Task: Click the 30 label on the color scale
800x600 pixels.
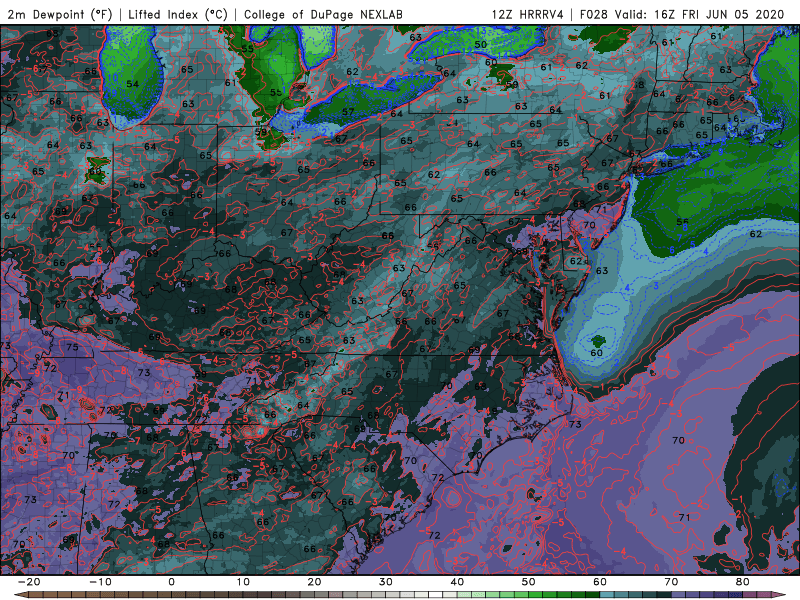Action: pyautogui.click(x=386, y=582)
